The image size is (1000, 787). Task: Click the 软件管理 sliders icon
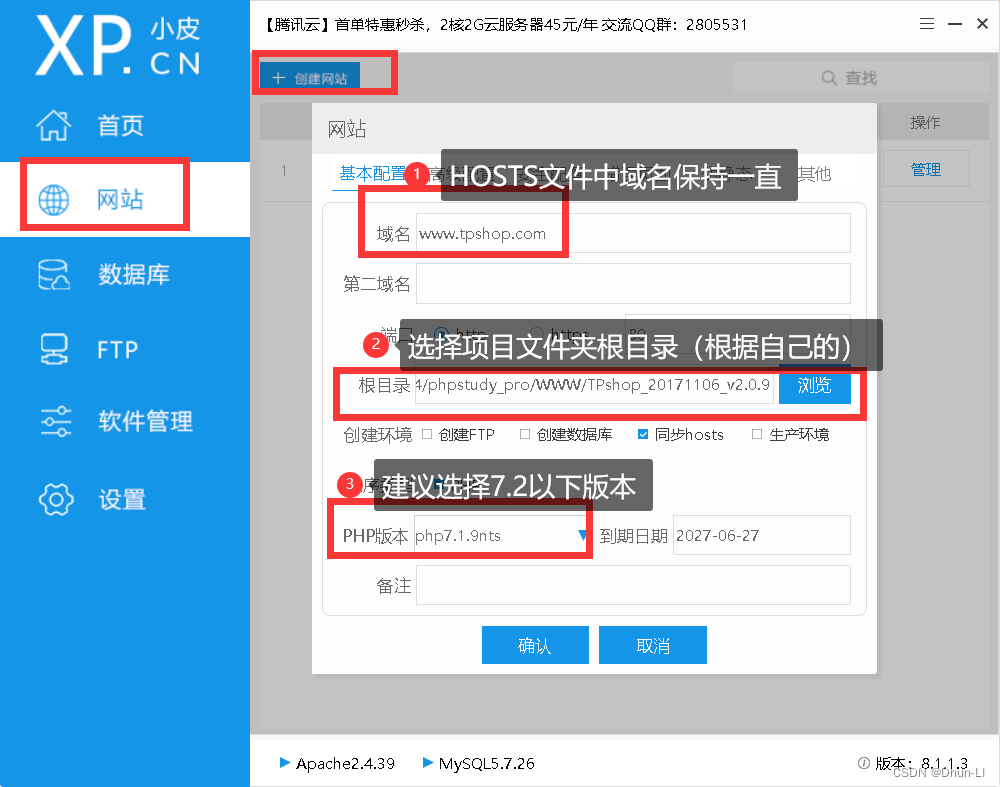pyautogui.click(x=55, y=421)
